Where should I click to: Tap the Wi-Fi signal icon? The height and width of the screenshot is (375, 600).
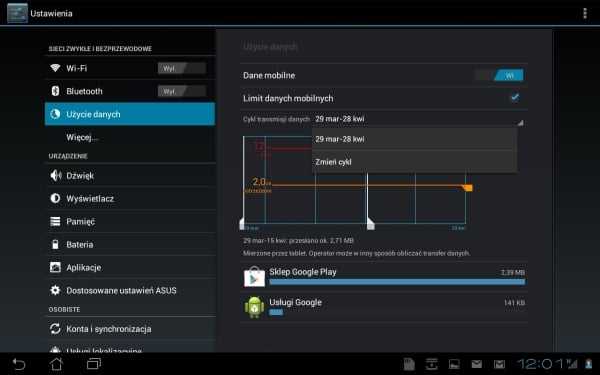click(55, 68)
